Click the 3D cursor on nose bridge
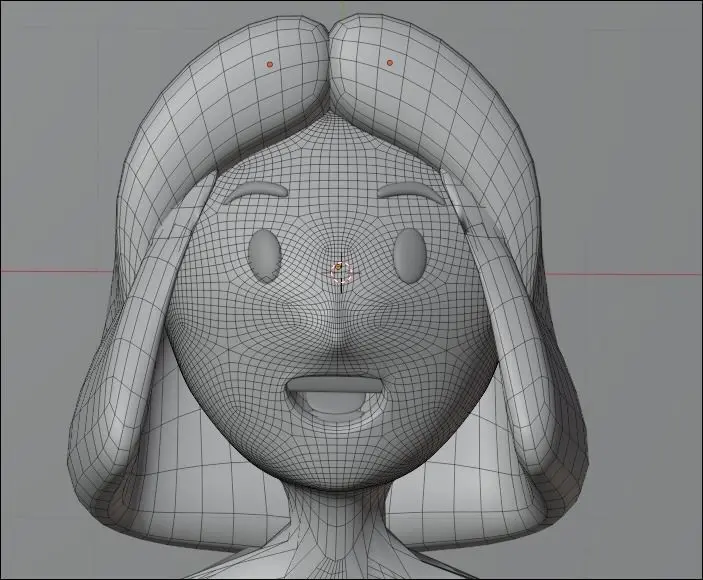 coord(341,271)
